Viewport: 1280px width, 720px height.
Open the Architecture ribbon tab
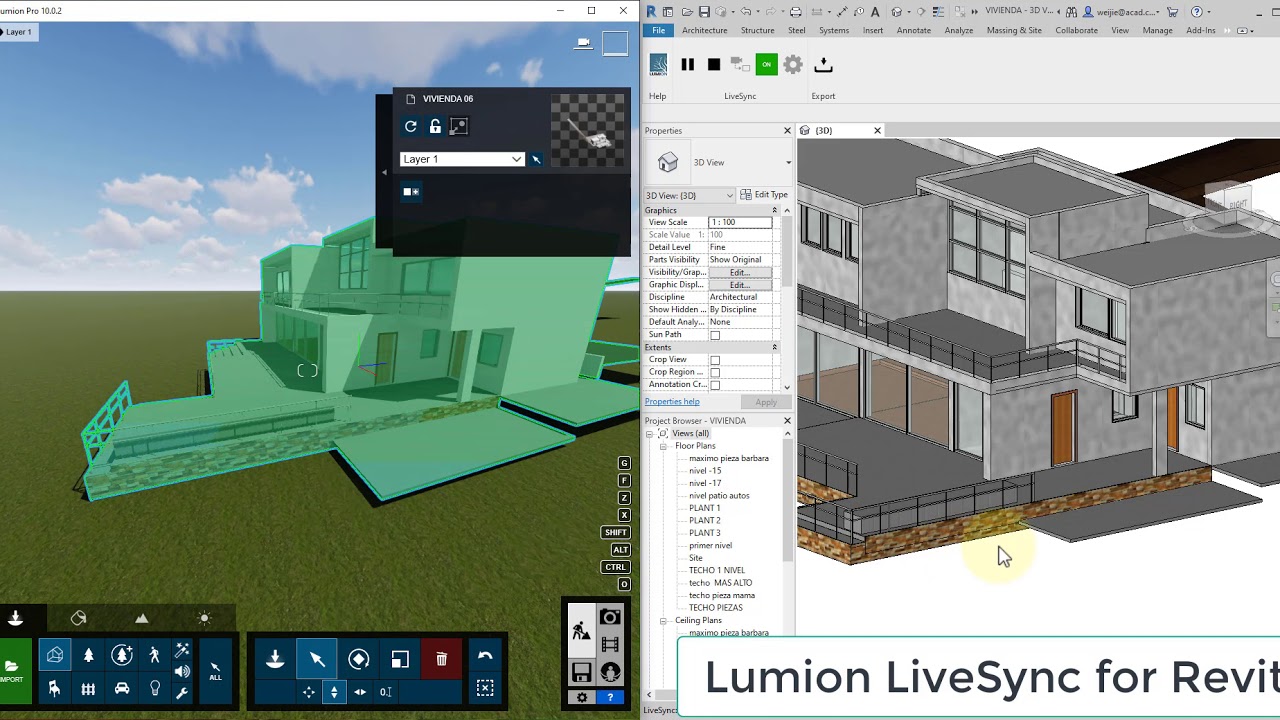(705, 30)
